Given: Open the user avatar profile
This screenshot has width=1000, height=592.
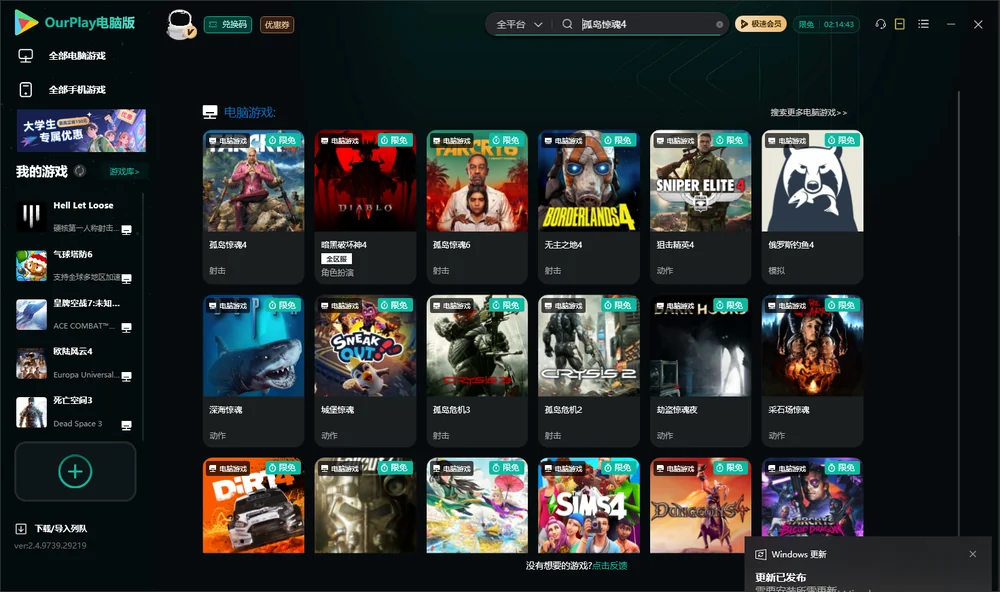Looking at the screenshot, I should pos(180,25).
